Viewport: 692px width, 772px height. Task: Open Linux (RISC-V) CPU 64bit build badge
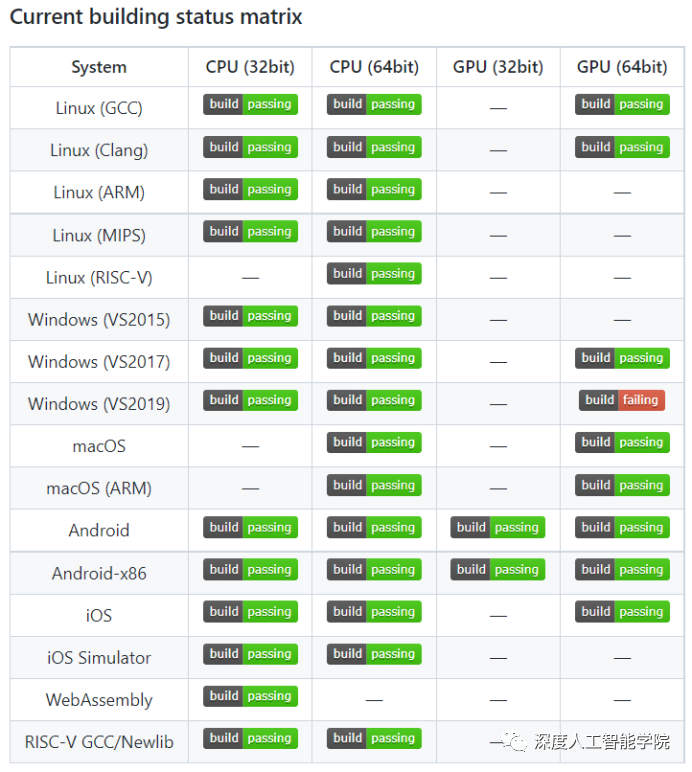click(374, 273)
